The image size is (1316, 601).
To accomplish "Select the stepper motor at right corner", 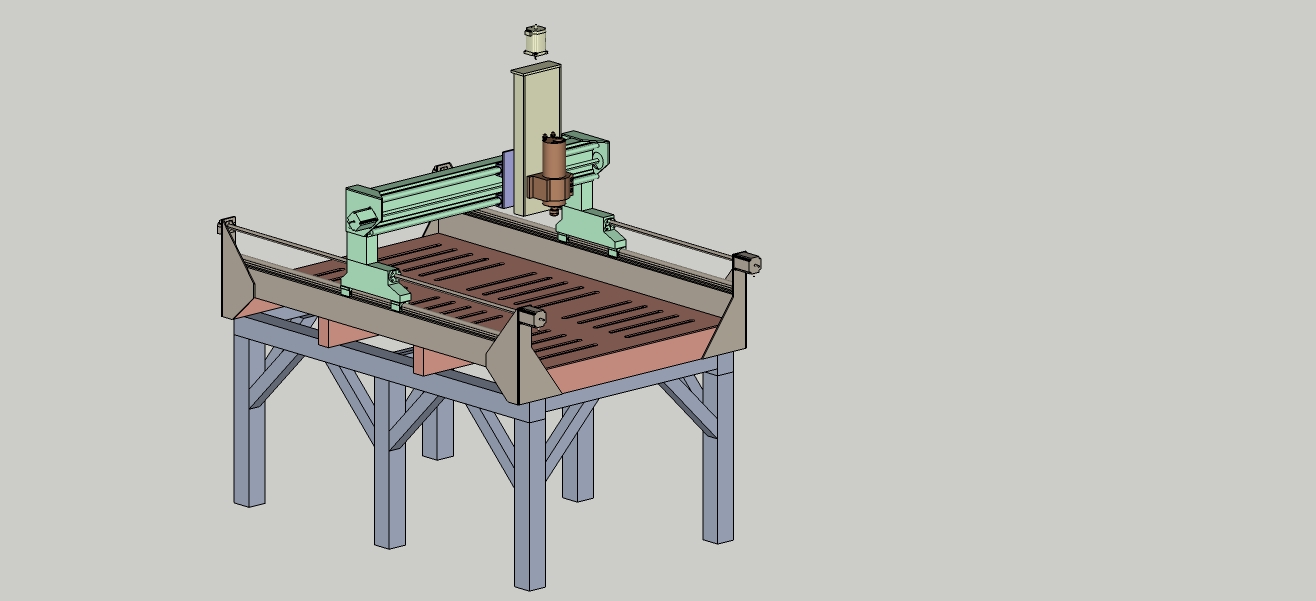I will click(x=748, y=264).
